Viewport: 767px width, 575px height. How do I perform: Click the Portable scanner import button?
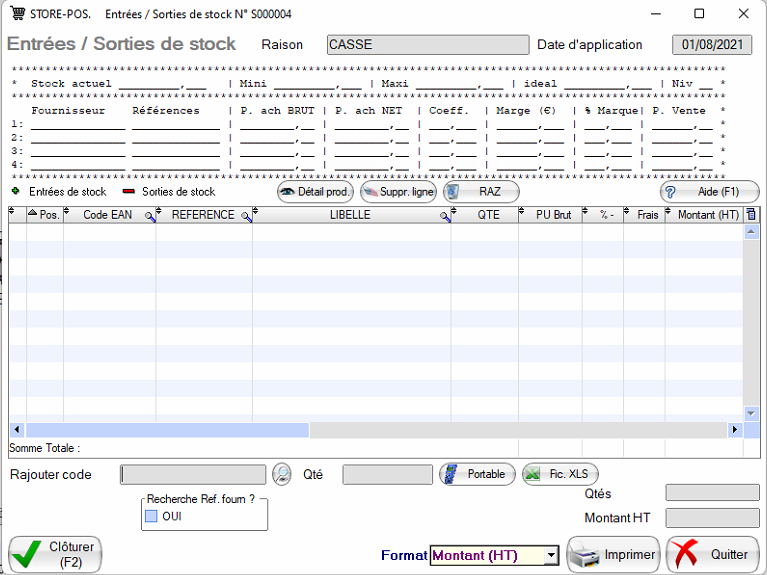click(477, 474)
